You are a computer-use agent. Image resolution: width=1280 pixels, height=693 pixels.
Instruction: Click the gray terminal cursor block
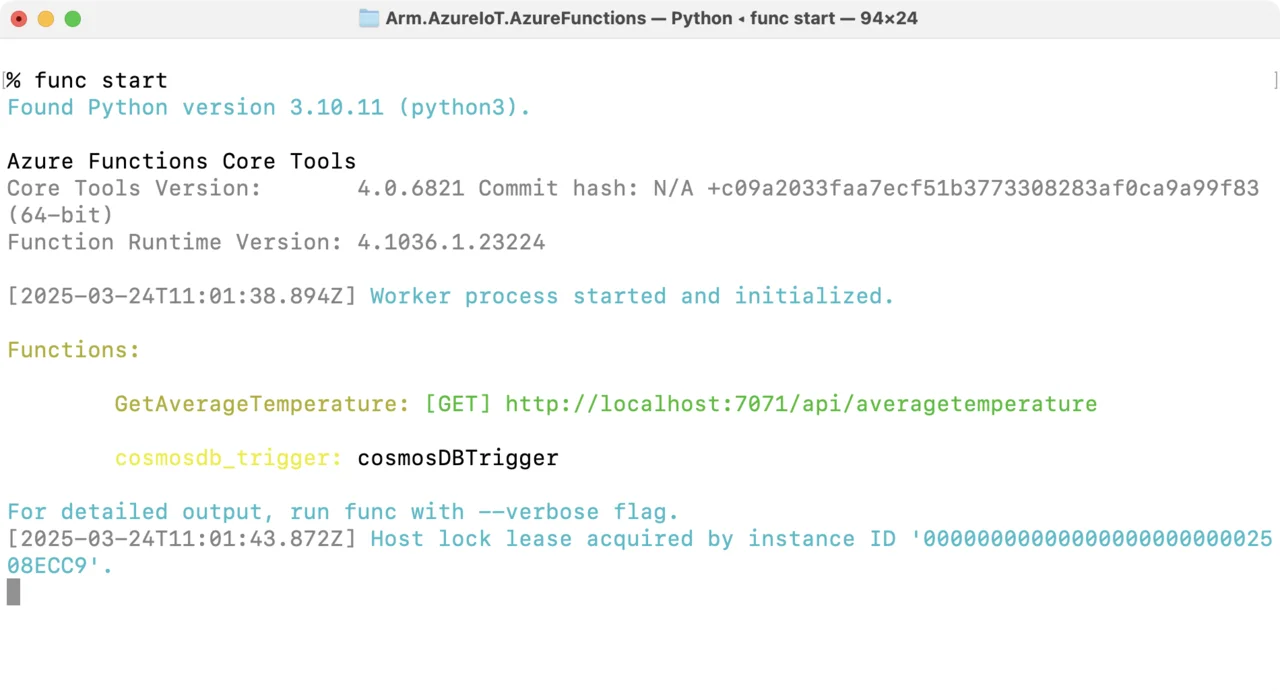[x=14, y=592]
